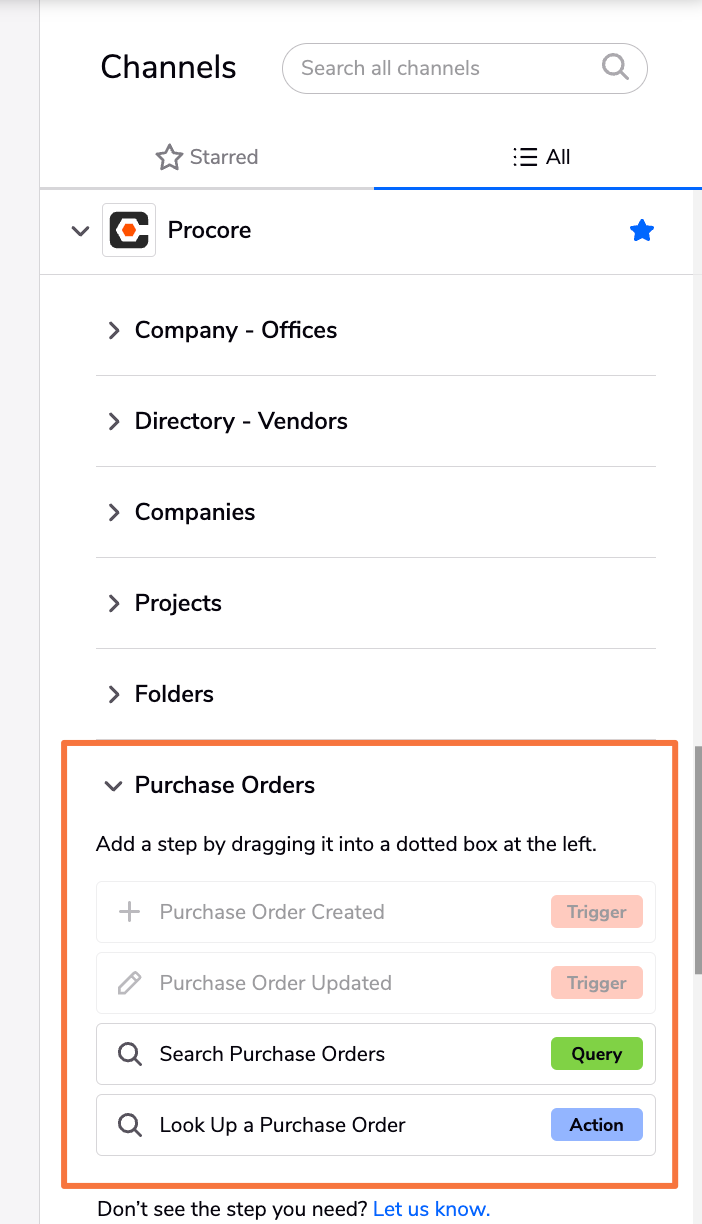
Task: Click the star icon on the Starred tab
Action: click(x=169, y=157)
